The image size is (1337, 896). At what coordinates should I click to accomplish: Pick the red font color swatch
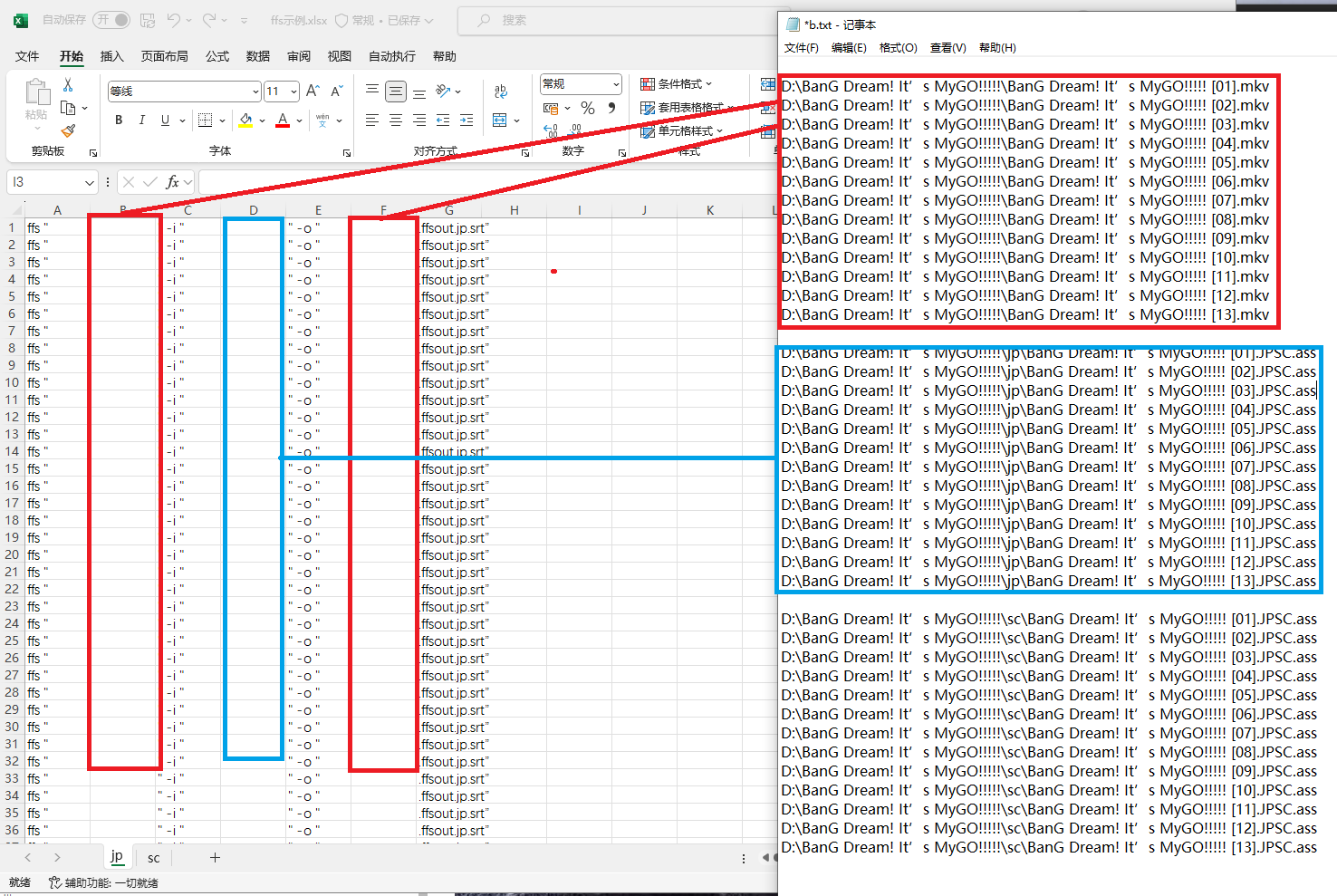coord(282,120)
